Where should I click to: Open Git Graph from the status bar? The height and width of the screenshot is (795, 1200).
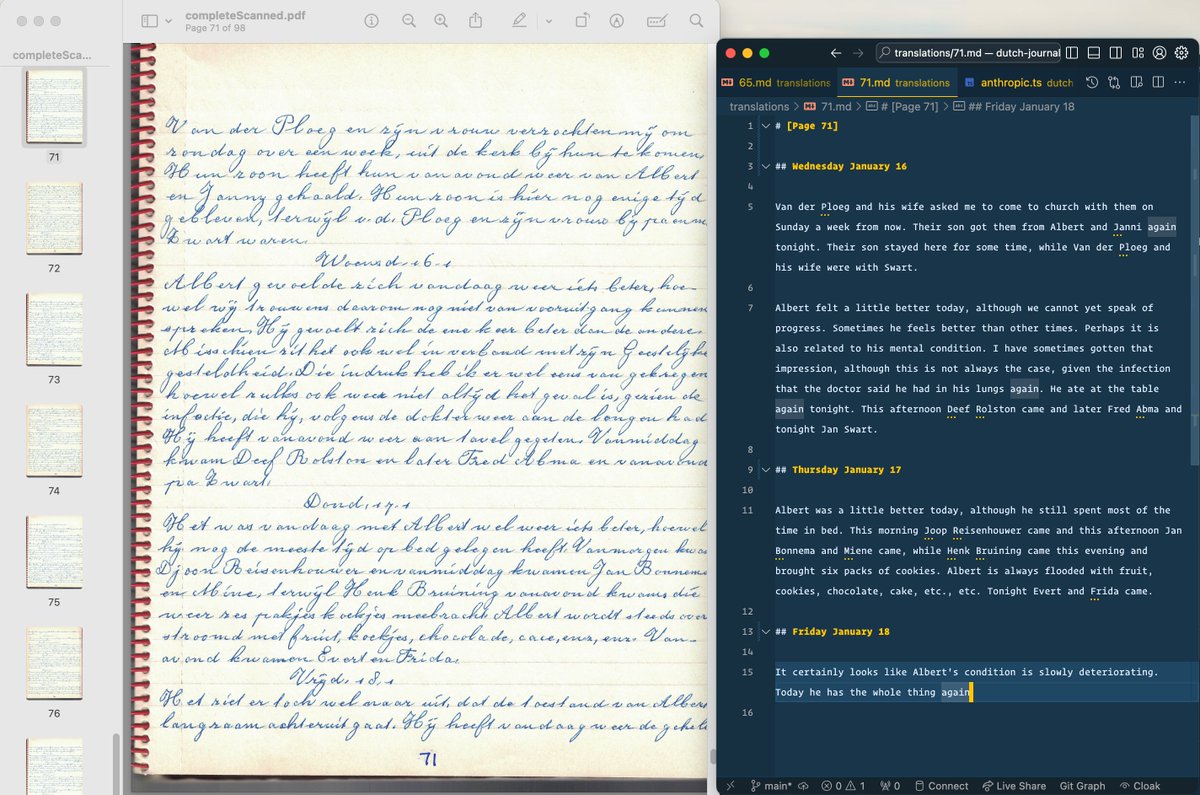pos(1082,786)
